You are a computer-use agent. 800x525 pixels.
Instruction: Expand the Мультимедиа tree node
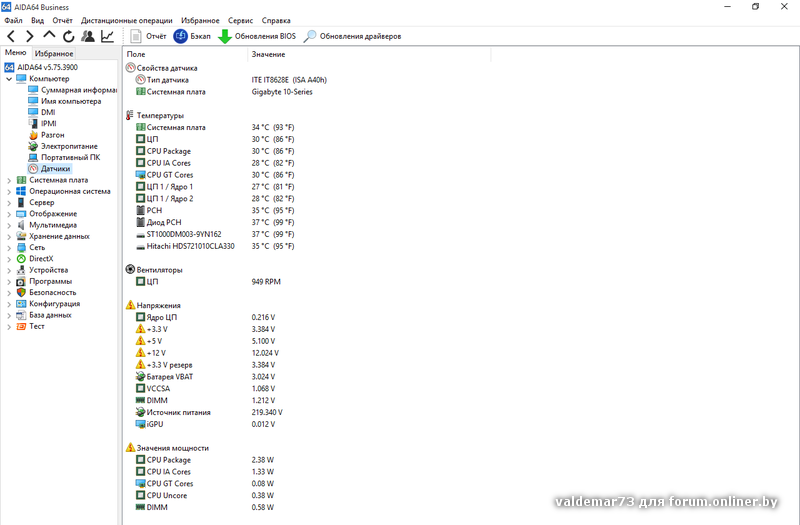9,225
